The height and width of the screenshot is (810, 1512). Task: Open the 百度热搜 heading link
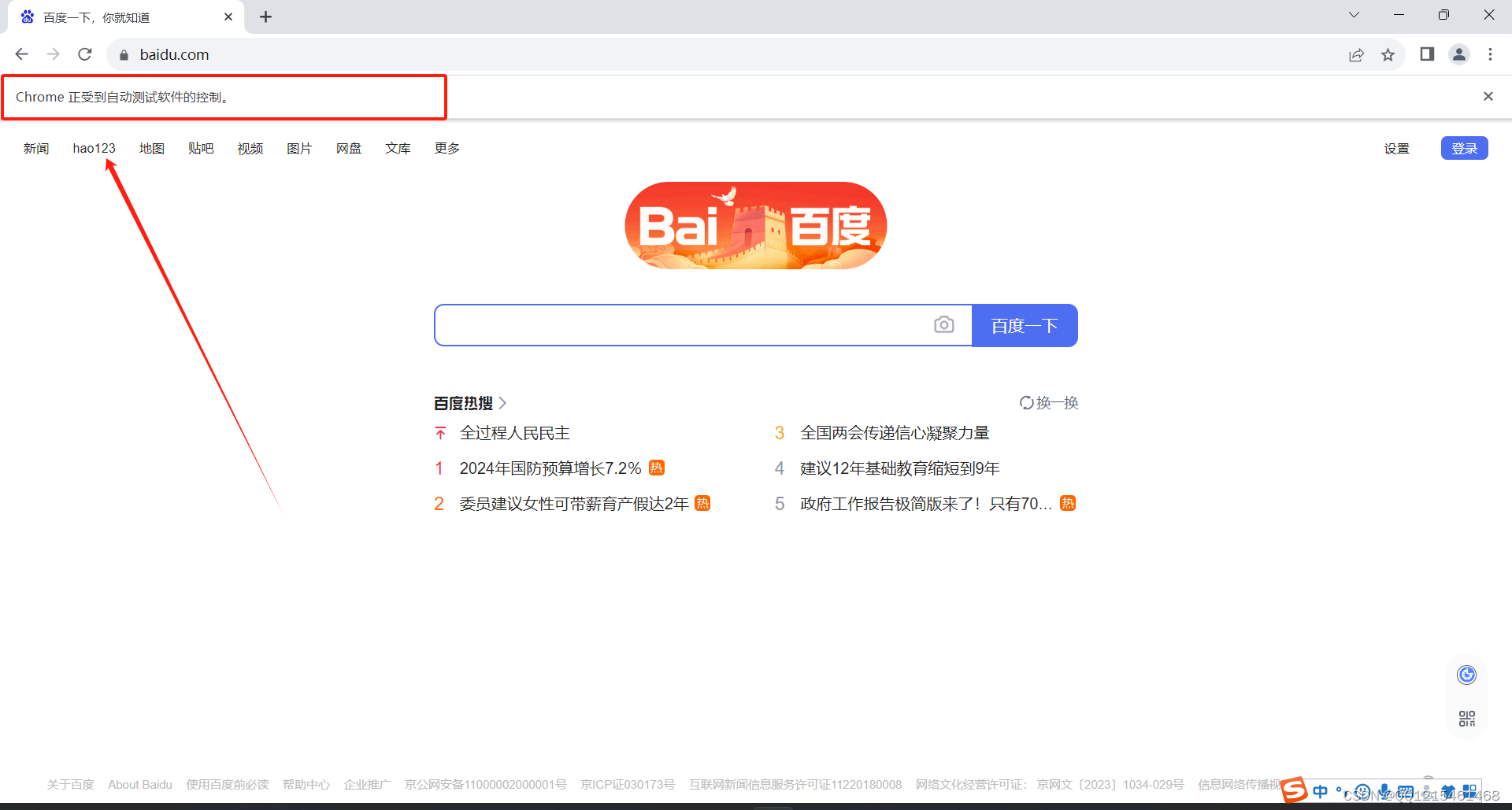(x=470, y=403)
